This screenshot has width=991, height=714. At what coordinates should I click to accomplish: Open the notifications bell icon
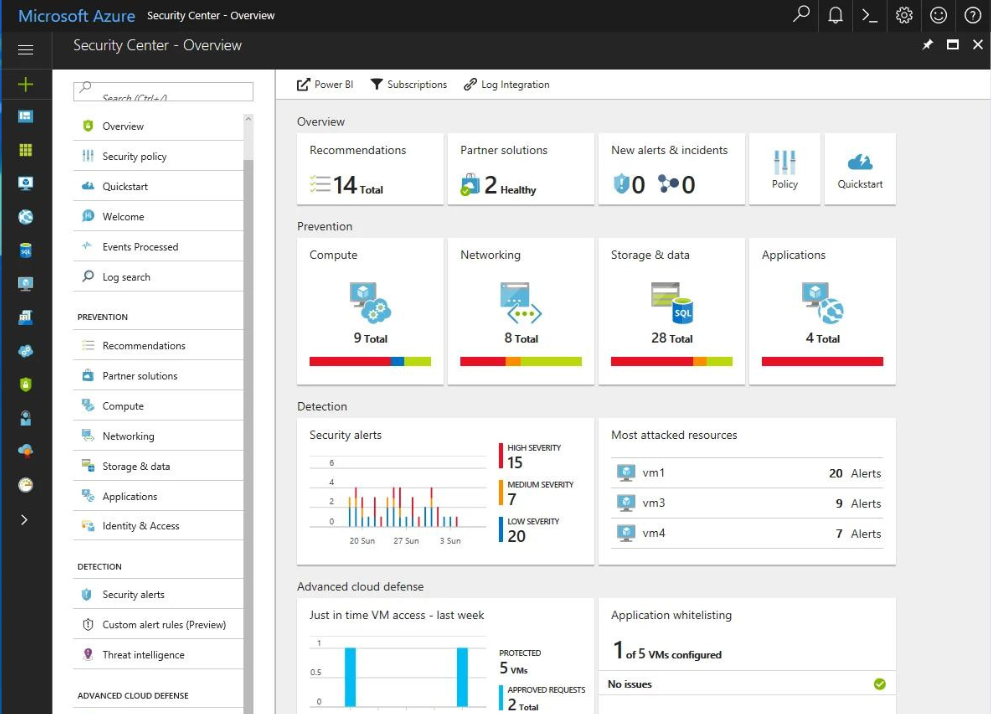point(835,15)
